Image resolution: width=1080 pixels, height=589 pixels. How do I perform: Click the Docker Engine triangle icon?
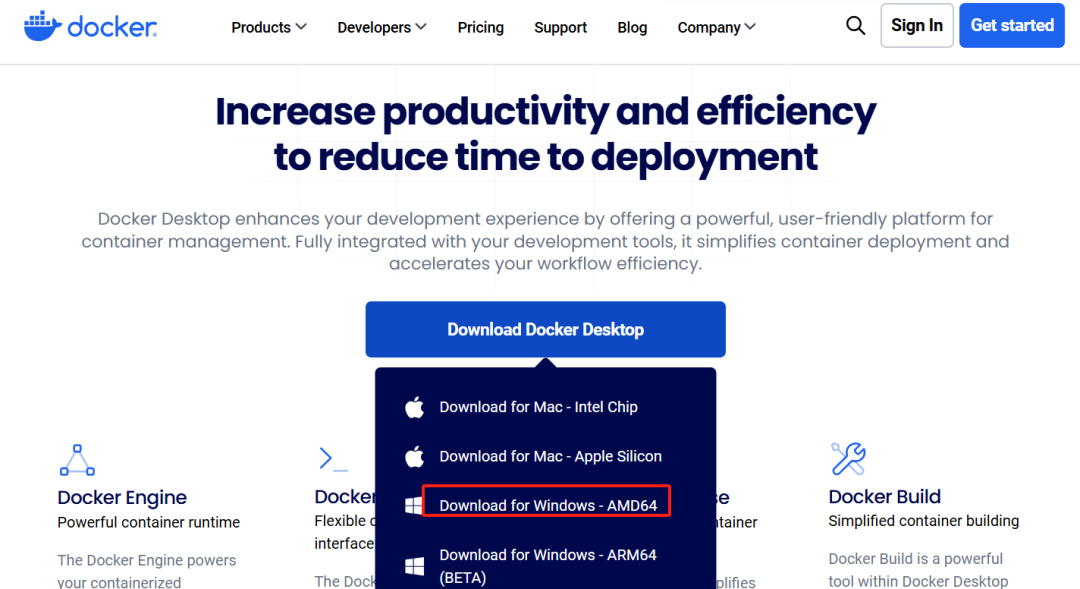tap(77, 460)
